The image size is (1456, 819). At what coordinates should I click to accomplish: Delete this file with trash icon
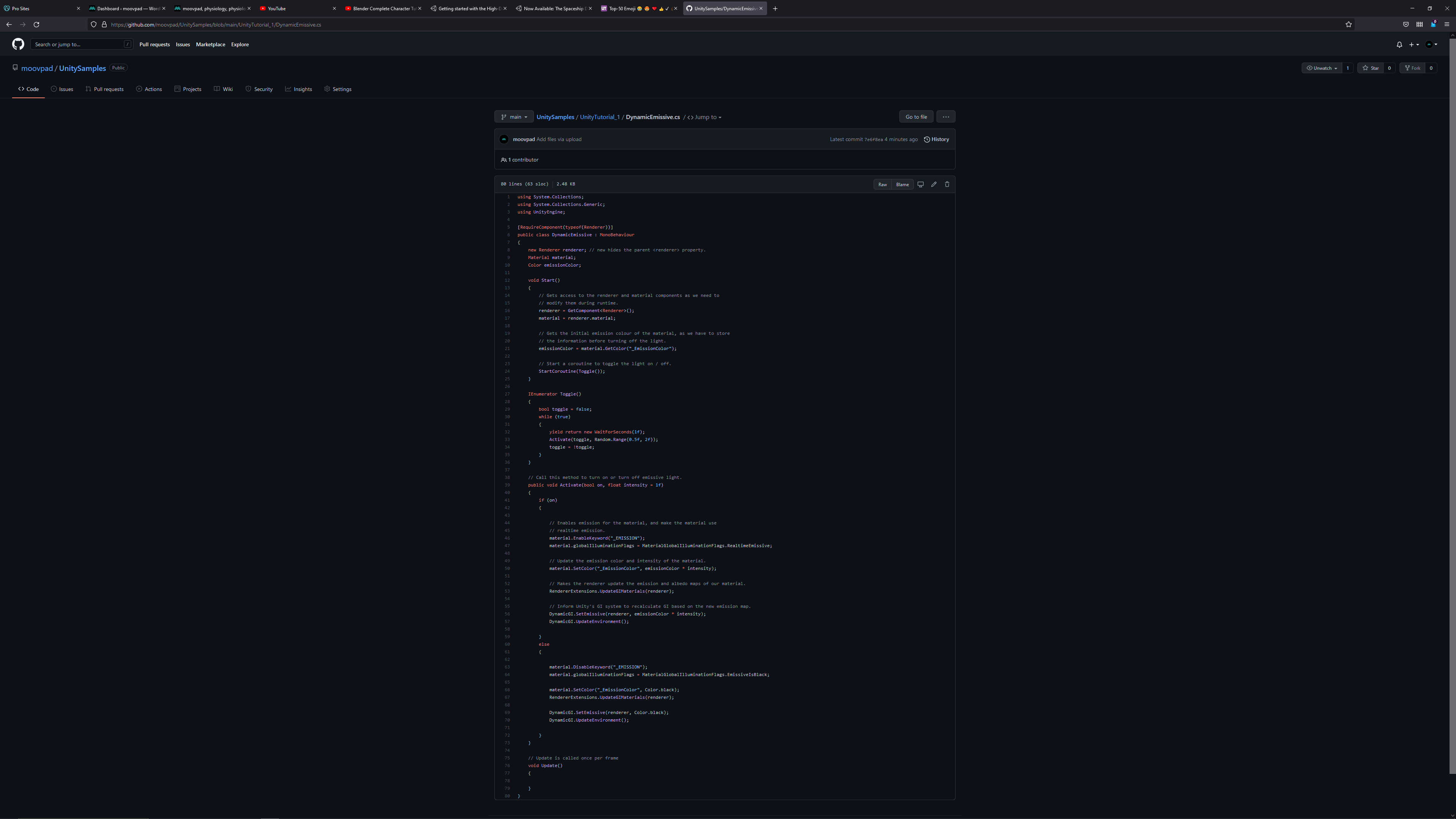947,184
